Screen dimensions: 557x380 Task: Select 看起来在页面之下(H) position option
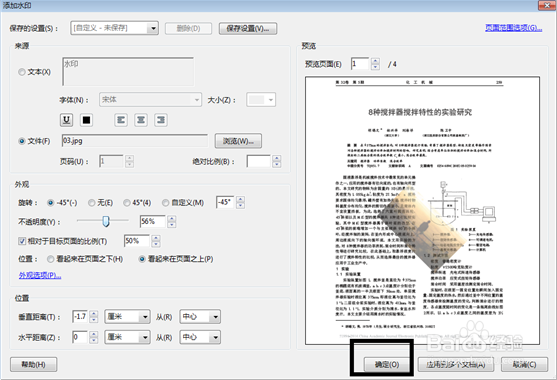tap(50, 259)
